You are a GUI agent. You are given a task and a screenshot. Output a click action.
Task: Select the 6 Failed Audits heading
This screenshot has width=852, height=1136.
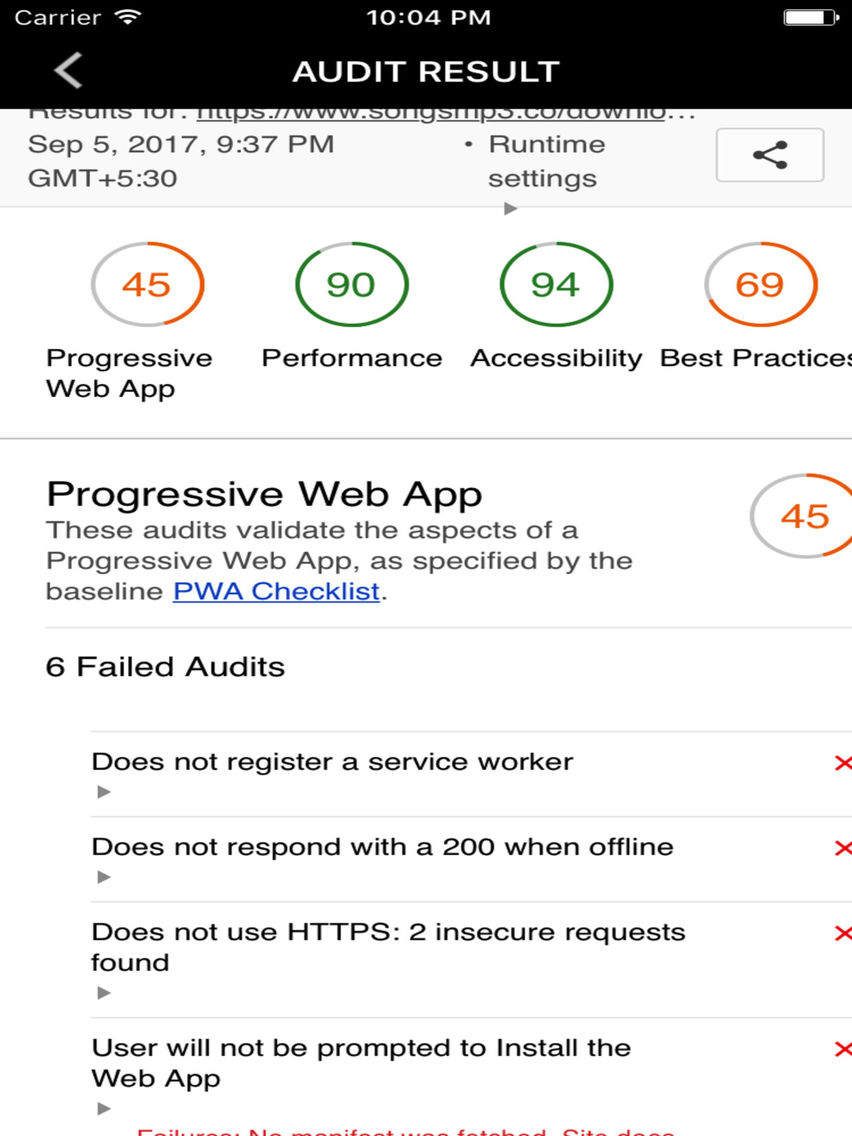[164, 666]
